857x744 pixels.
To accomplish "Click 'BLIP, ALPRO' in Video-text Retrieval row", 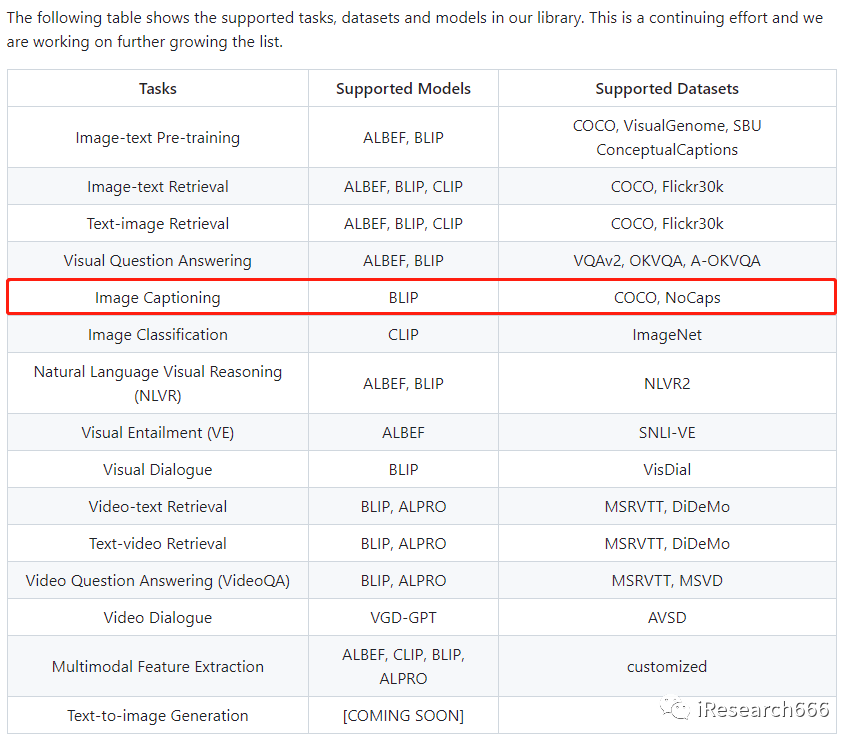I will (x=403, y=506).
